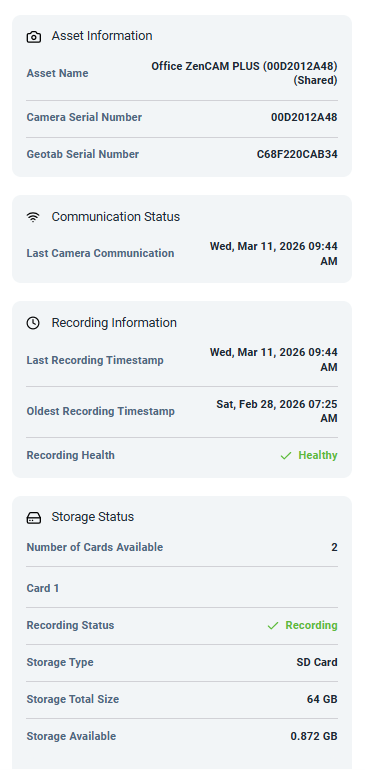The image size is (365, 770).
Task: Click the Geotab serial number C68F220CAB34
Action: point(297,154)
